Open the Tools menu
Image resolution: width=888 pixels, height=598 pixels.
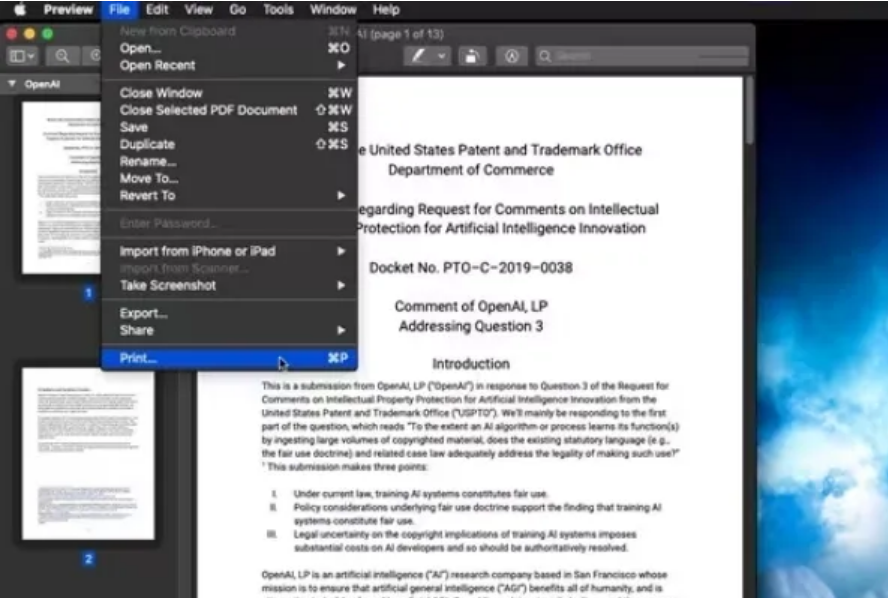click(x=278, y=10)
